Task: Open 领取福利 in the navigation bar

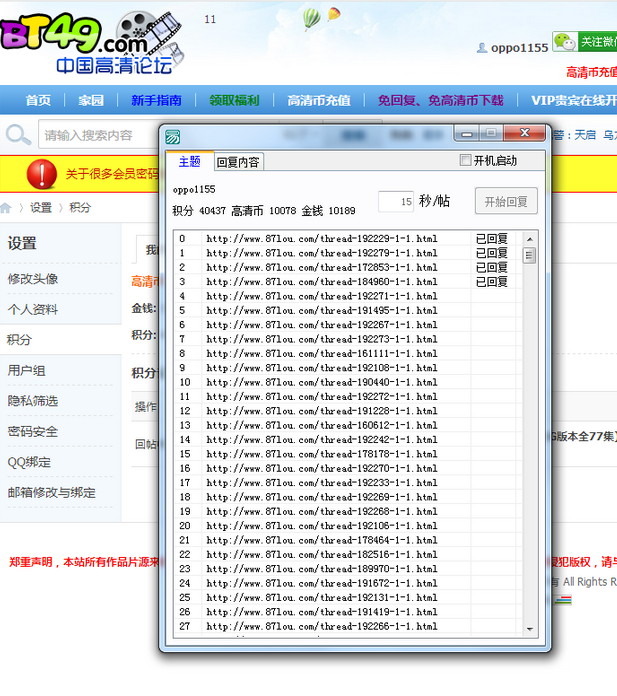Action: (234, 100)
